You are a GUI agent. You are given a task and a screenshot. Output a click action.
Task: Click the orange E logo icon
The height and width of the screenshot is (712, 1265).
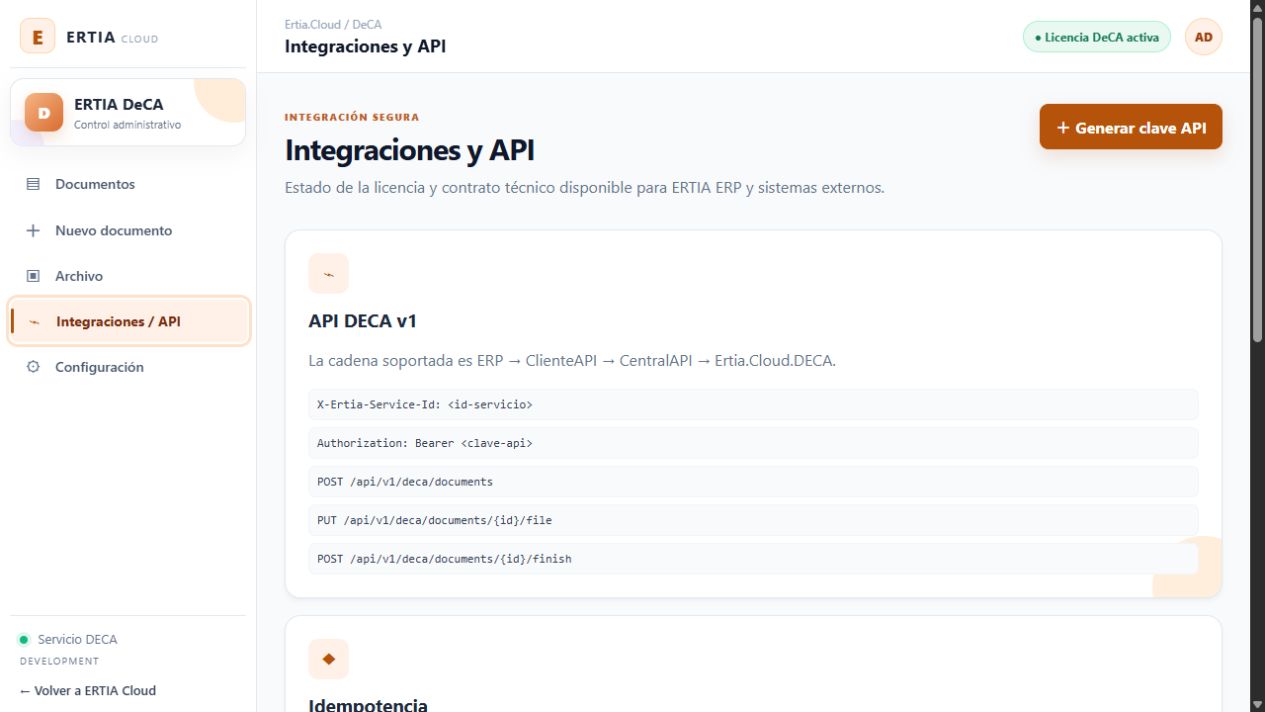point(37,38)
